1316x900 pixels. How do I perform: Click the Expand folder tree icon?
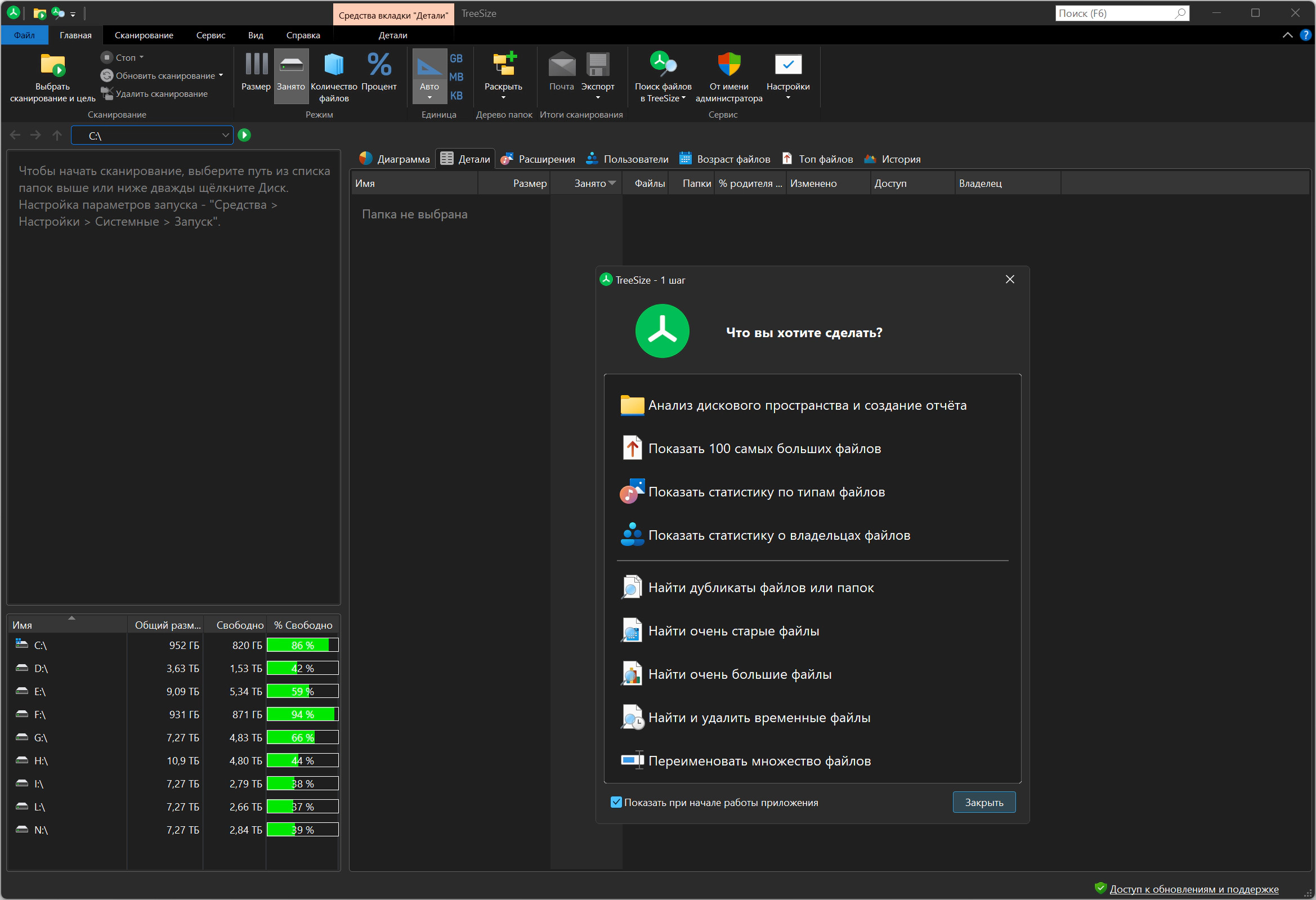click(503, 65)
